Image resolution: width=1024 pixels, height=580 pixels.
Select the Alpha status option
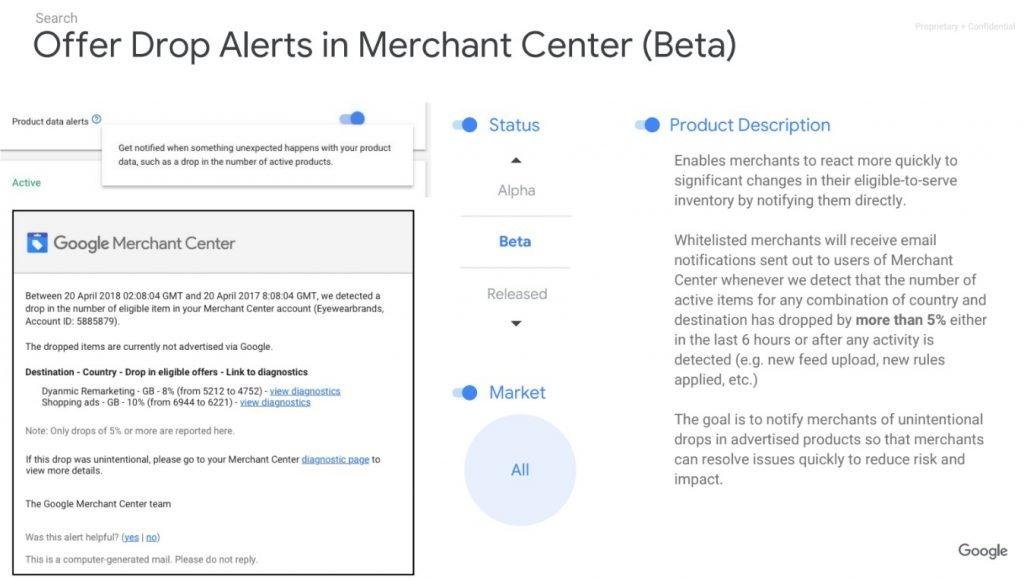pos(516,191)
